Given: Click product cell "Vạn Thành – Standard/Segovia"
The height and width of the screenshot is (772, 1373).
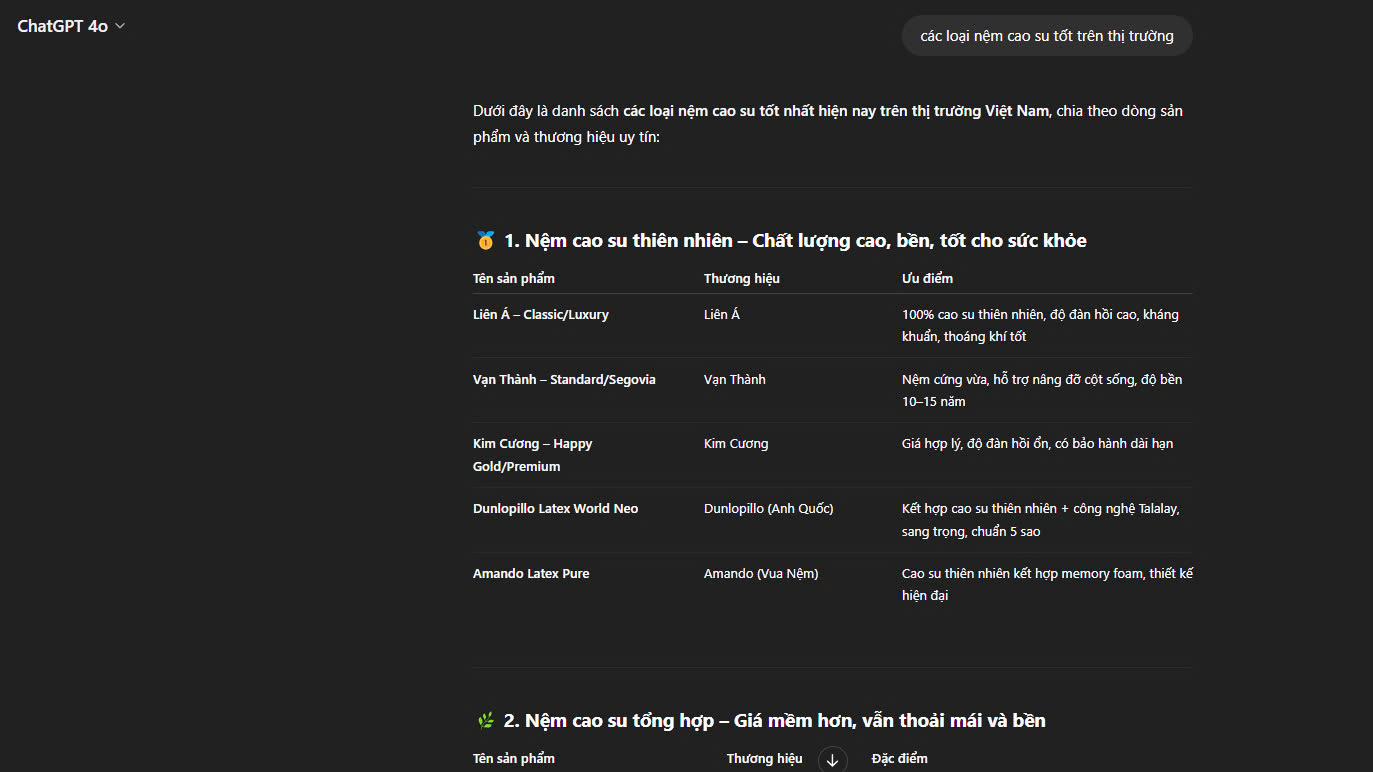Looking at the screenshot, I should point(564,380).
